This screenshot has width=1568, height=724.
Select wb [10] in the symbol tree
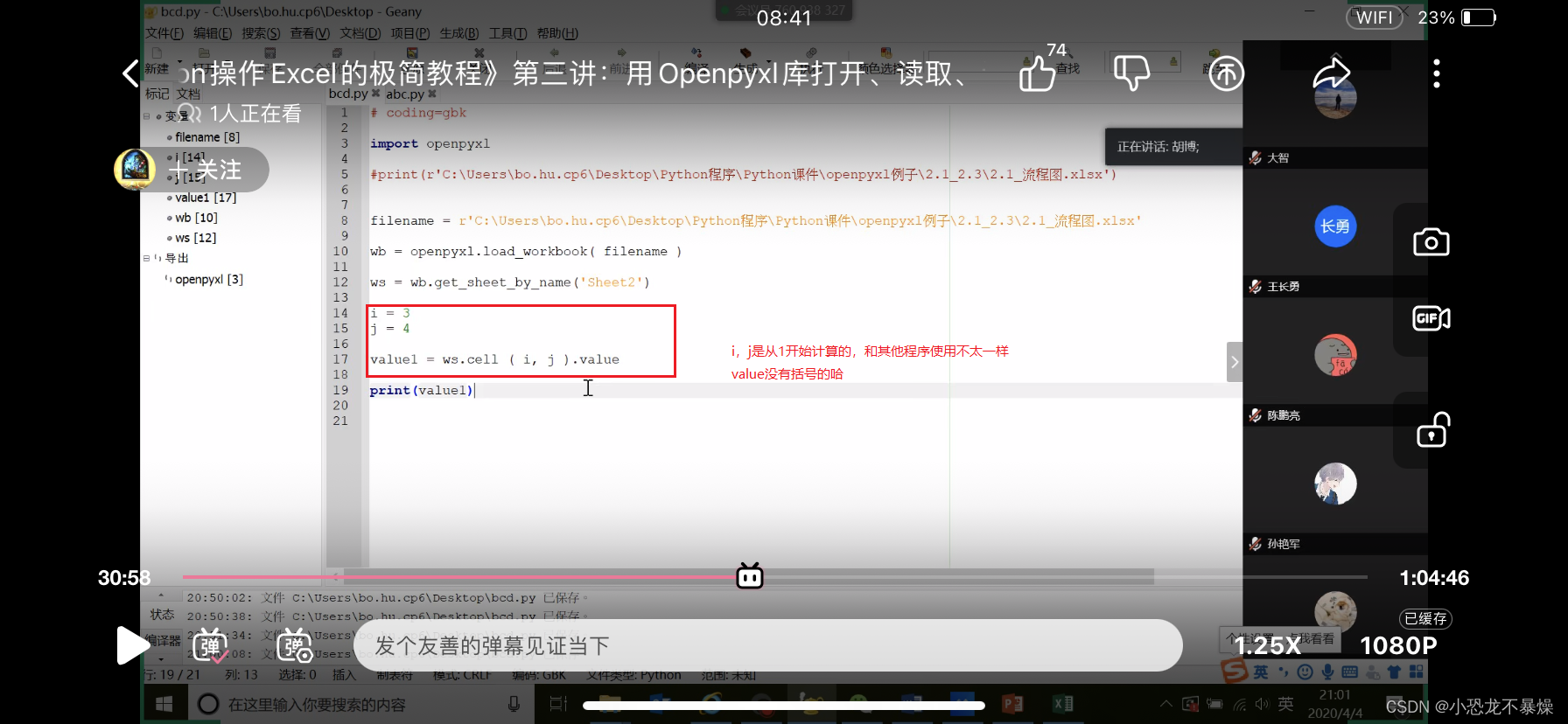[196, 218]
